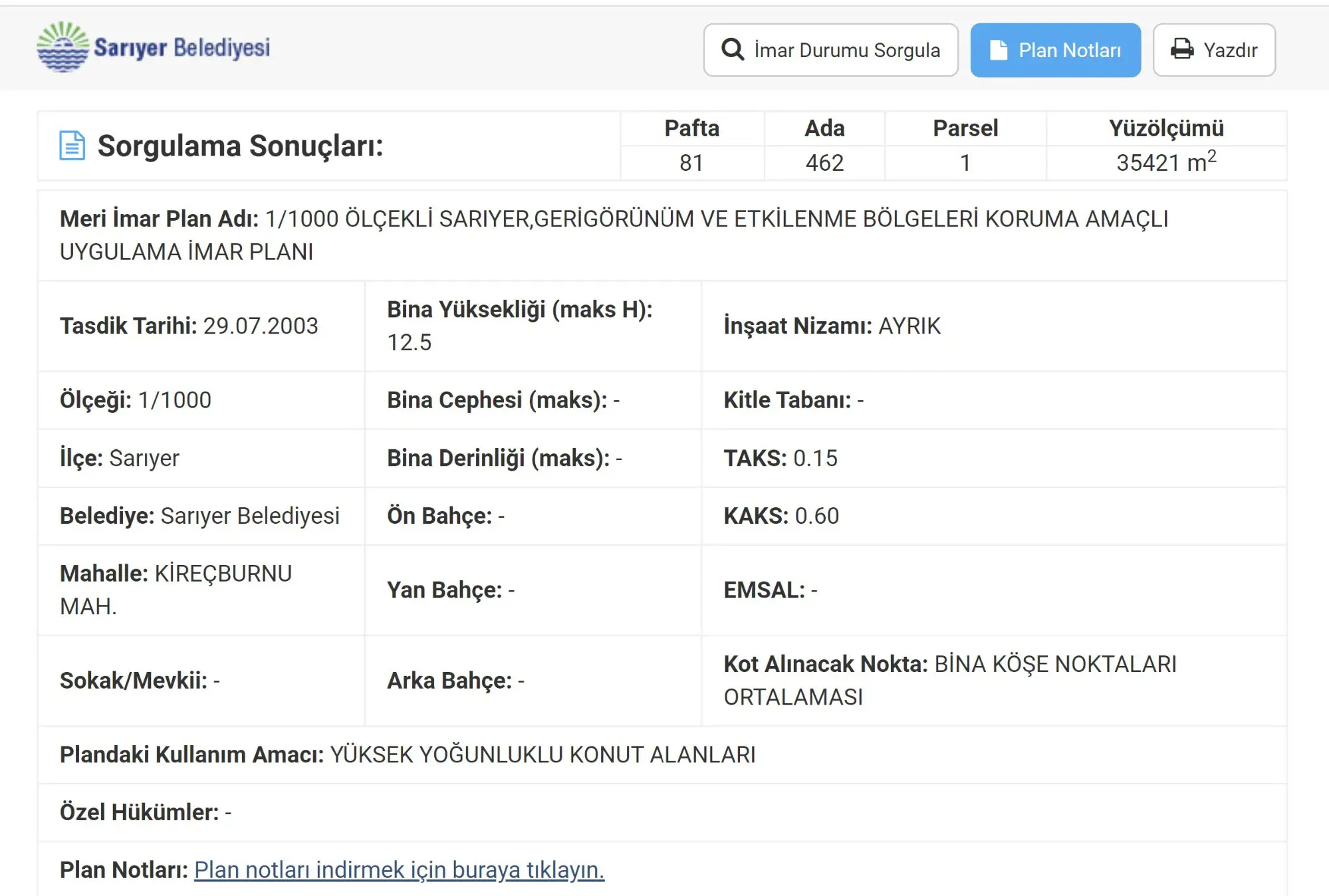Click the Arka Bahçe cell
1329x896 pixels.
pos(533,681)
